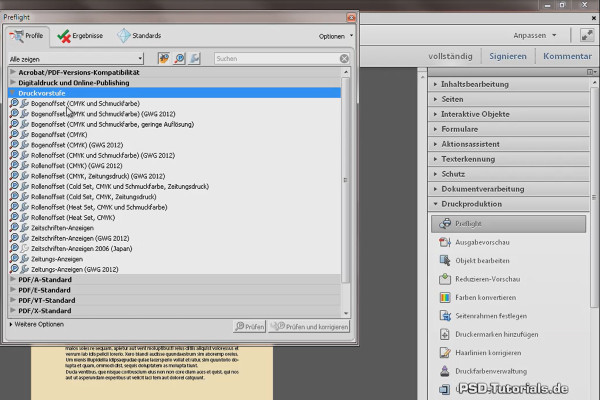Switch to the Ergebnisse tab
This screenshot has height=400, width=600.
click(80, 36)
